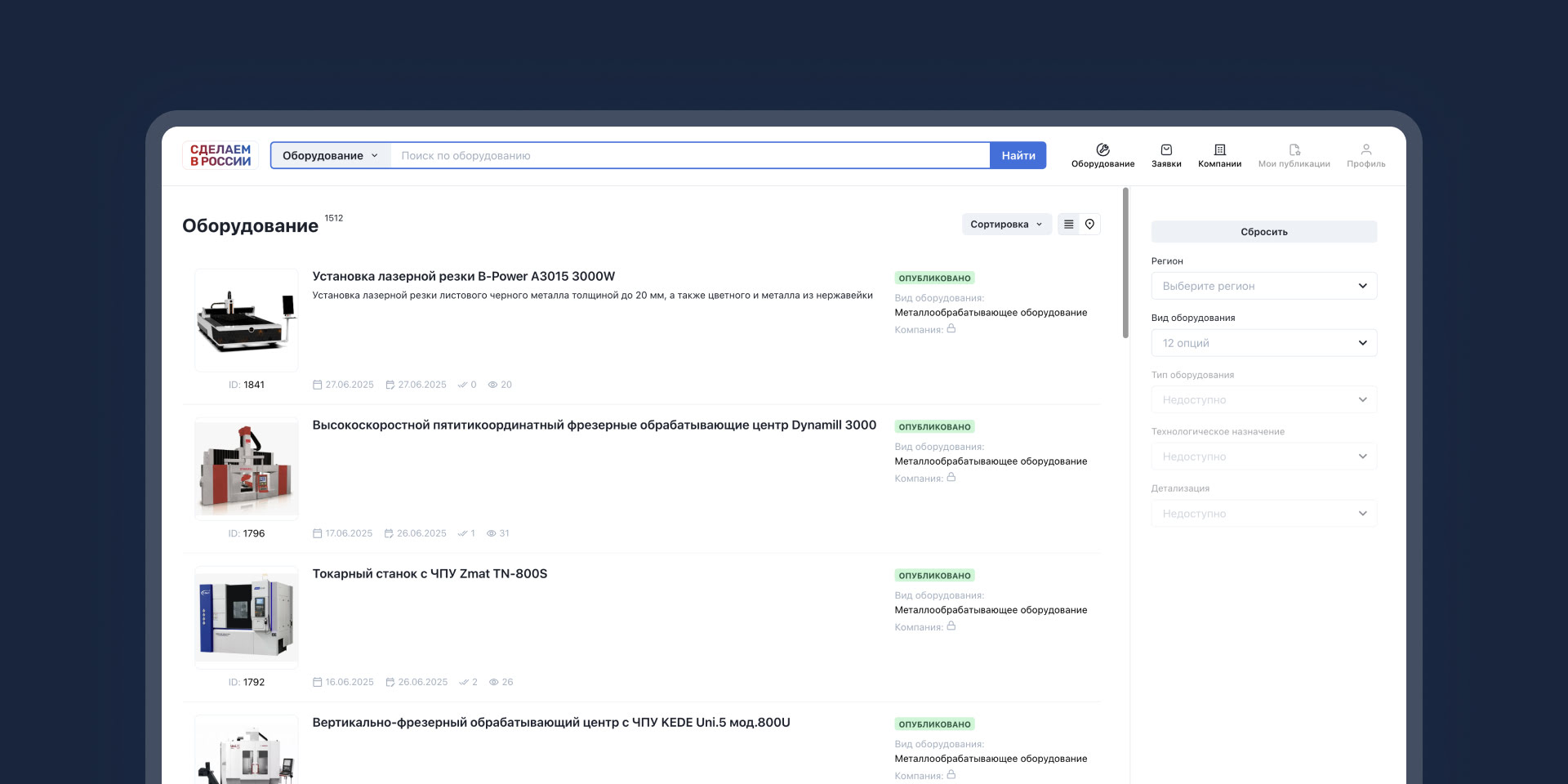Image resolution: width=1568 pixels, height=784 pixels.
Task: Click lock icon in KEDE Uni.5's Компания field
Action: 951,775
